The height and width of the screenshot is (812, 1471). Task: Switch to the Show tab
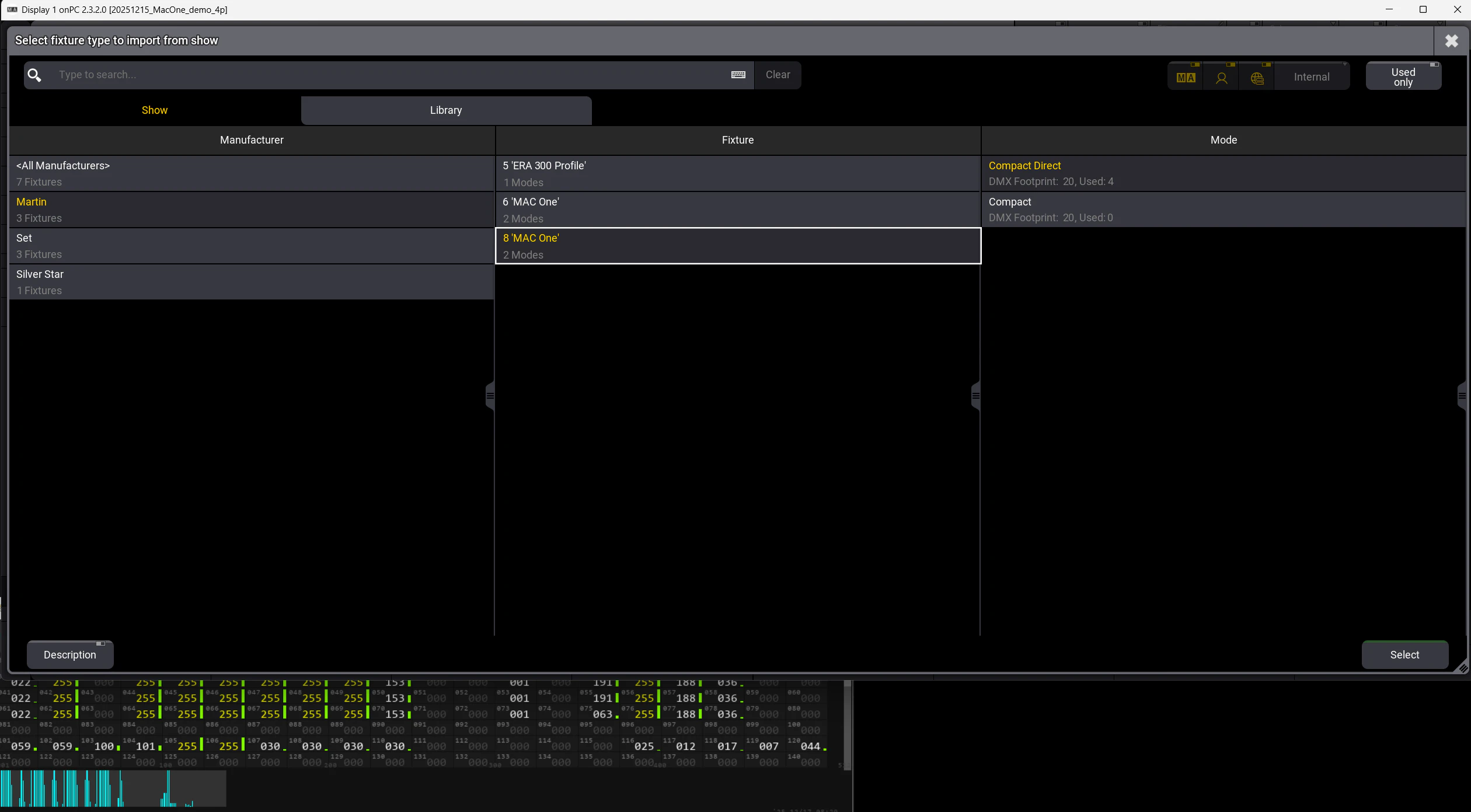coord(155,110)
